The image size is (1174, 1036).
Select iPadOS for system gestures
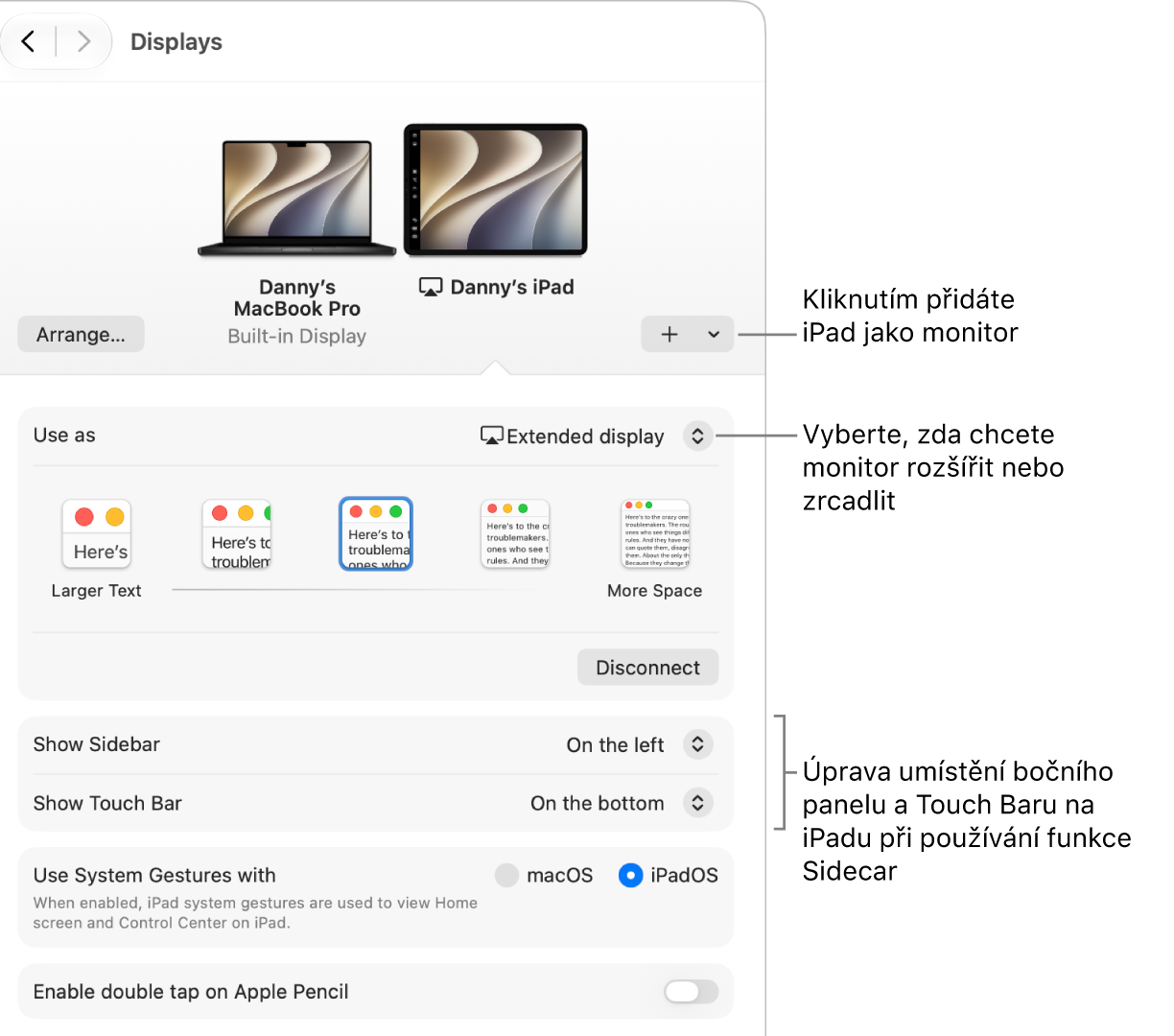coord(630,875)
